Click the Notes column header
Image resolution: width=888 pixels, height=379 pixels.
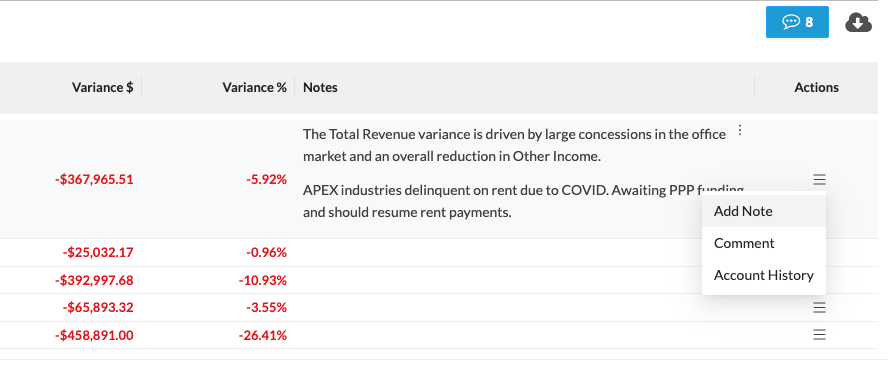click(320, 87)
